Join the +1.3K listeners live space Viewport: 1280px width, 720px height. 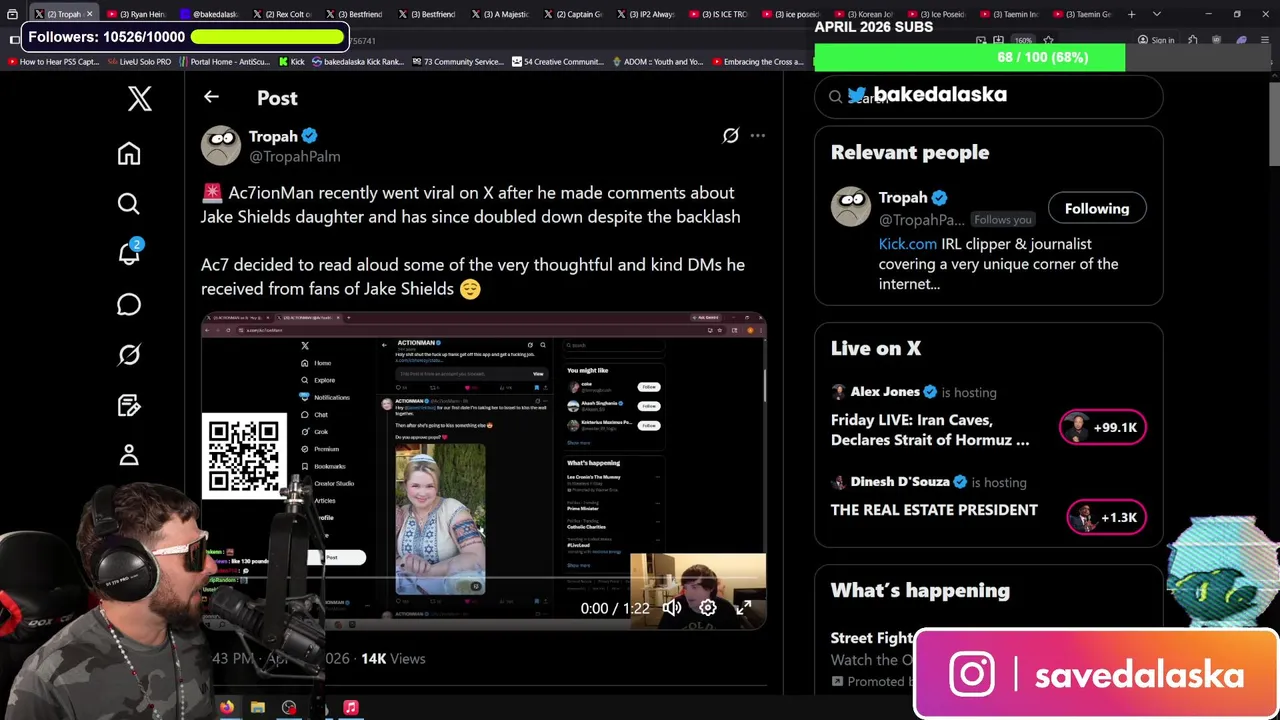click(1106, 517)
